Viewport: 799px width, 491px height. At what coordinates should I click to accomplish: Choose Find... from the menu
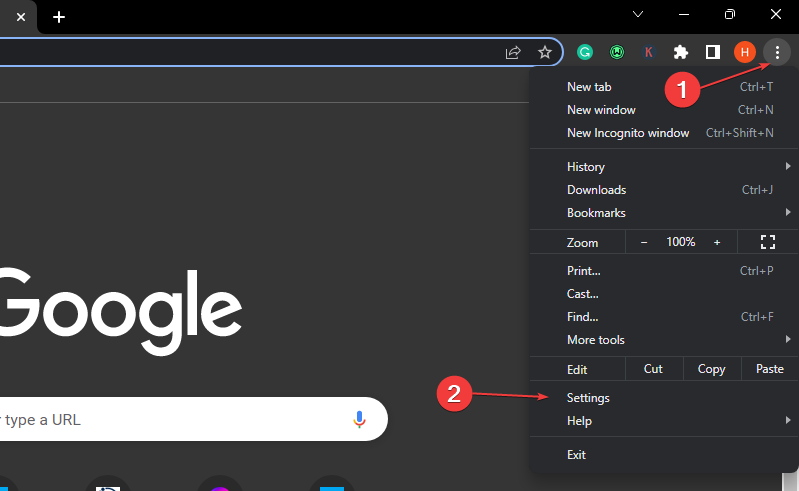click(664, 316)
